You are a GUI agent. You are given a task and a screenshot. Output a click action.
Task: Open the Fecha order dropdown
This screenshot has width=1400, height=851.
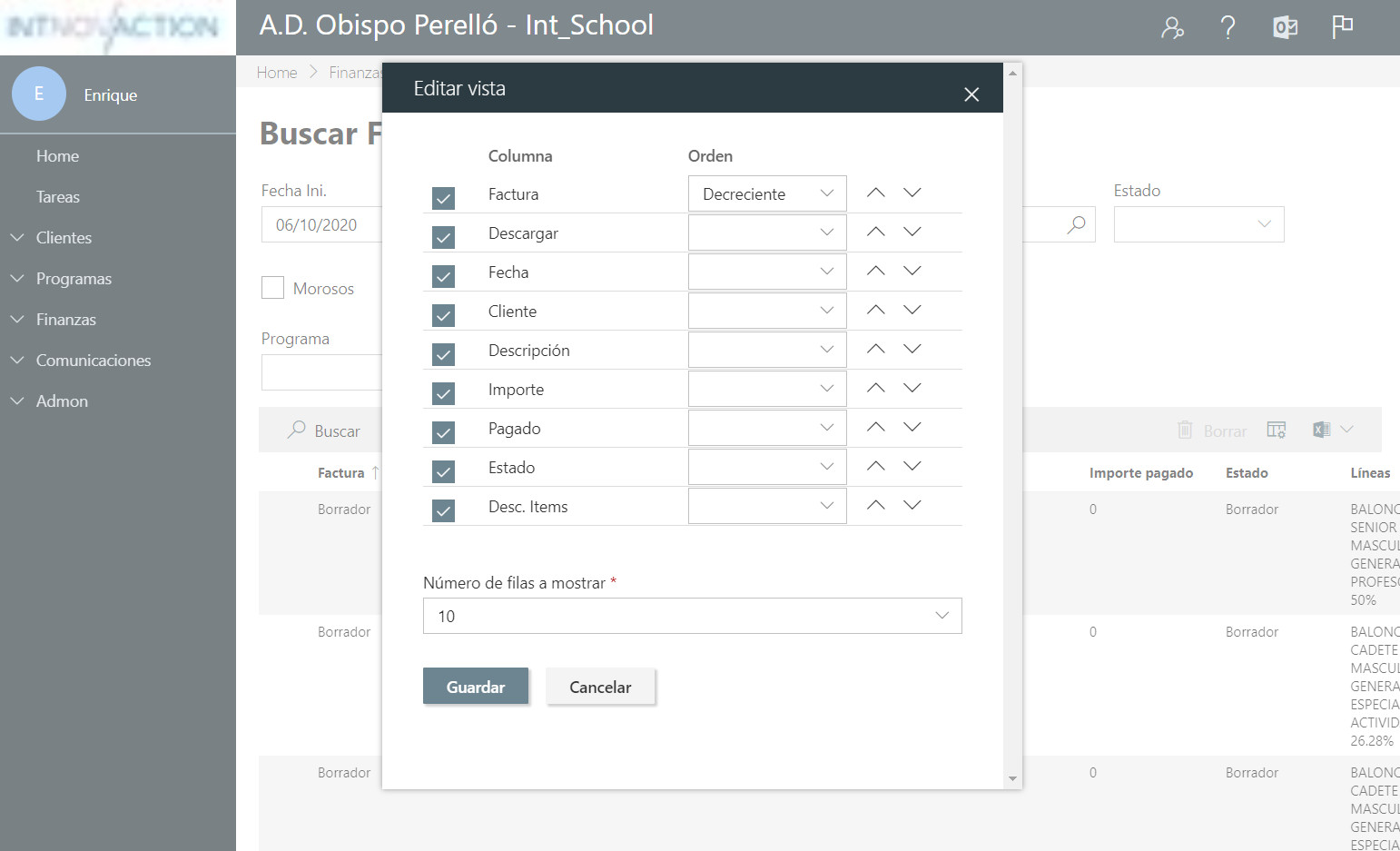pyautogui.click(x=767, y=272)
